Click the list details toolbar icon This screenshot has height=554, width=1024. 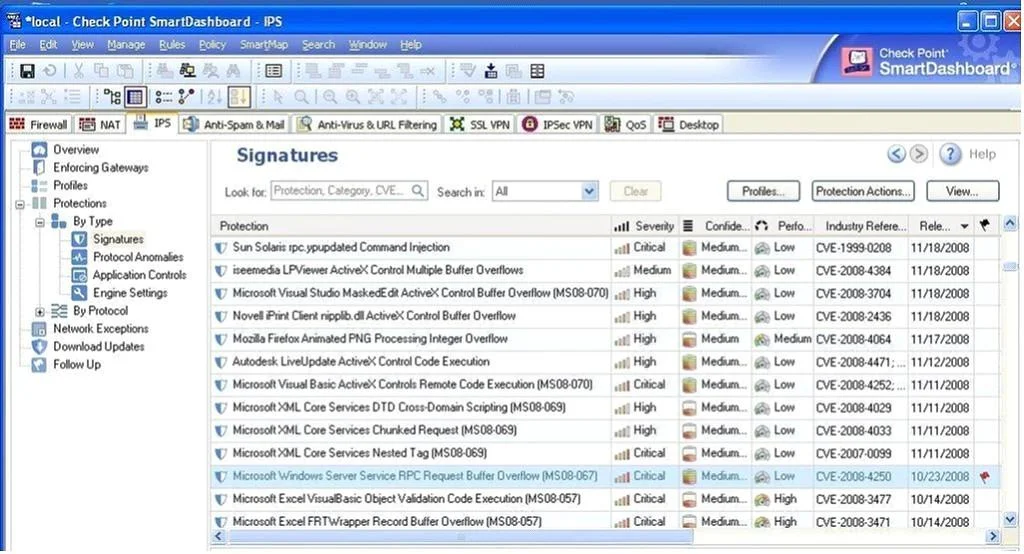(273, 71)
